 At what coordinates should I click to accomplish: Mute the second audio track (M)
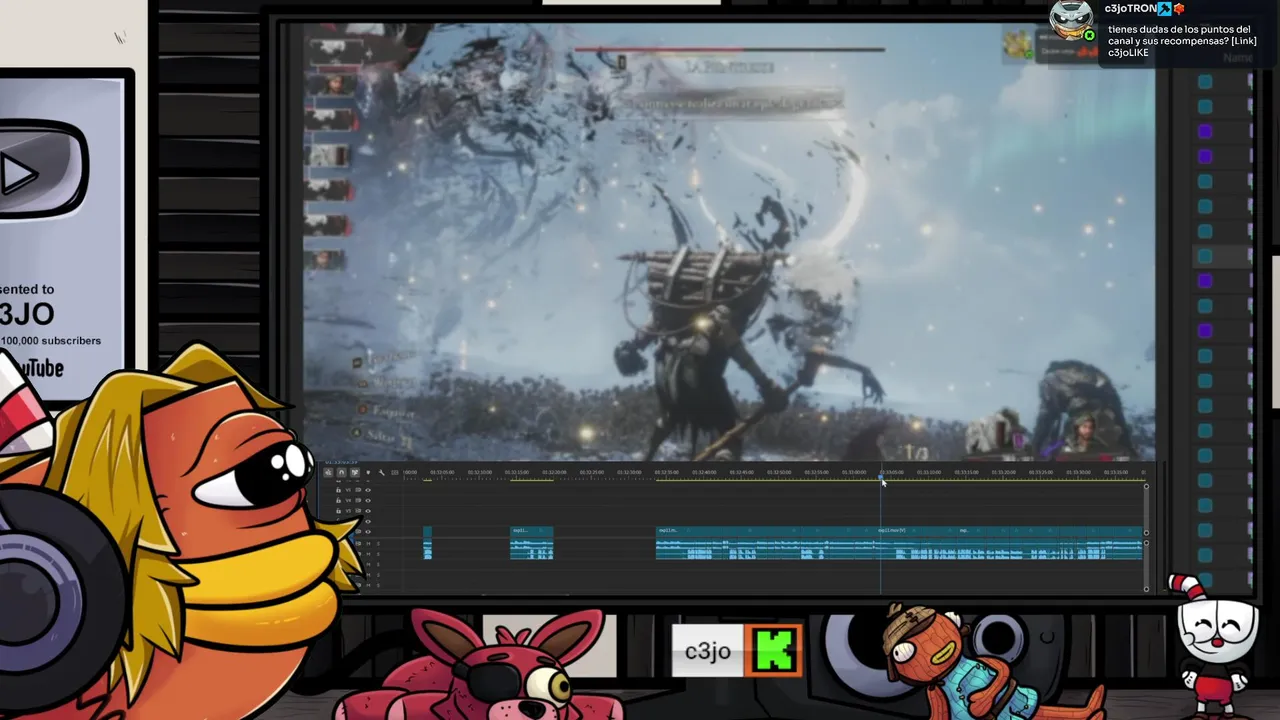pos(368,554)
